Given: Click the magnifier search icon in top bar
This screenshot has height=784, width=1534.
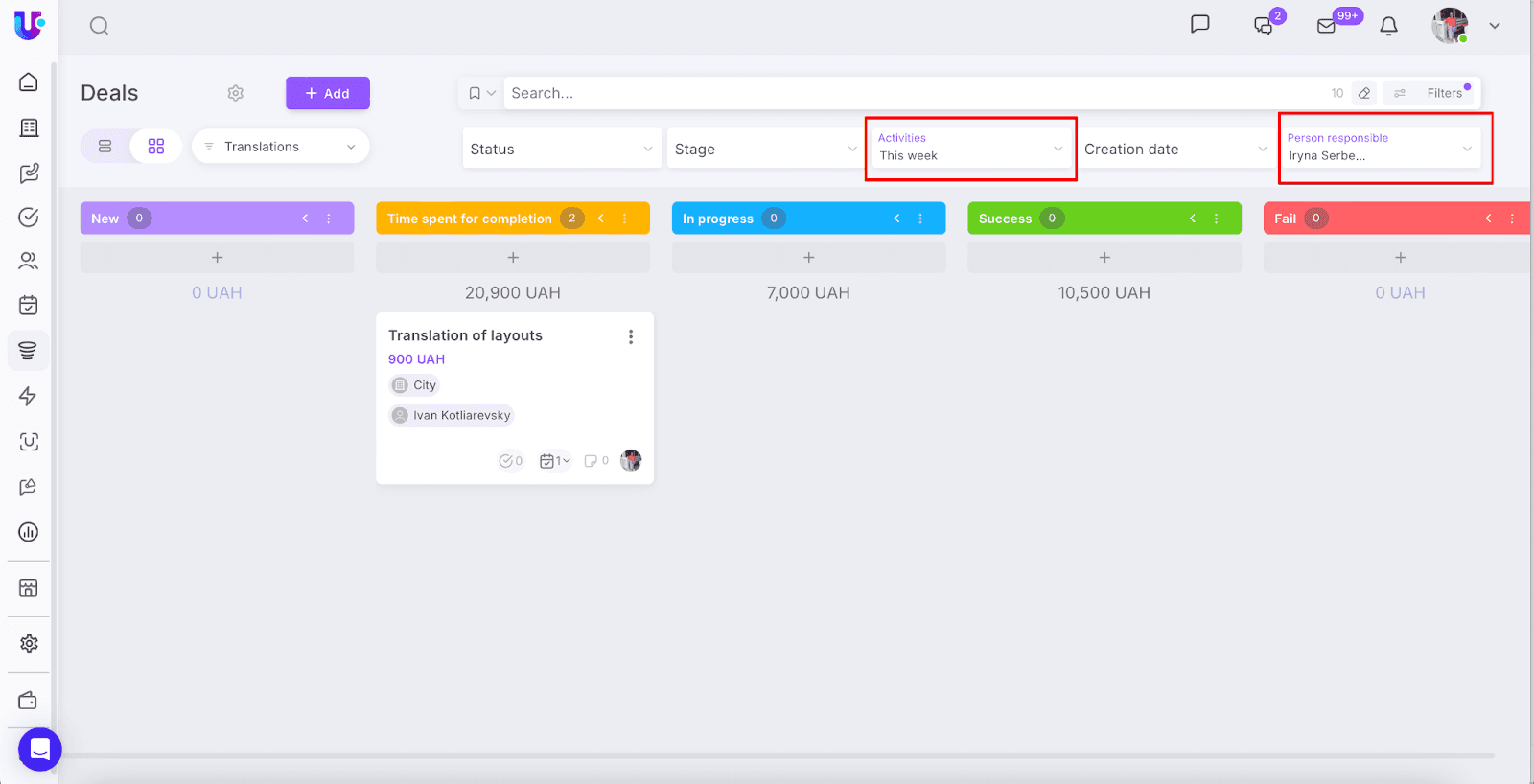Looking at the screenshot, I should tap(100, 26).
